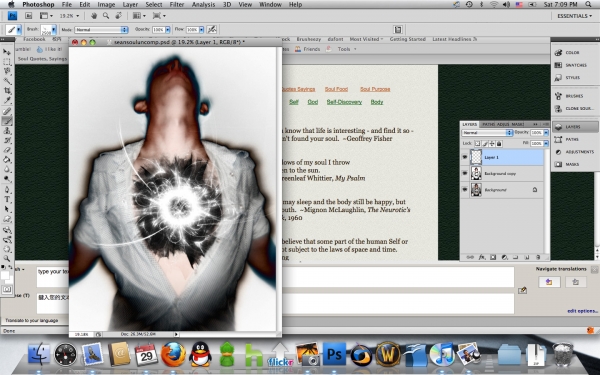Select the Zoom tool in toolbox
600x375 pixels.
coord(7,259)
